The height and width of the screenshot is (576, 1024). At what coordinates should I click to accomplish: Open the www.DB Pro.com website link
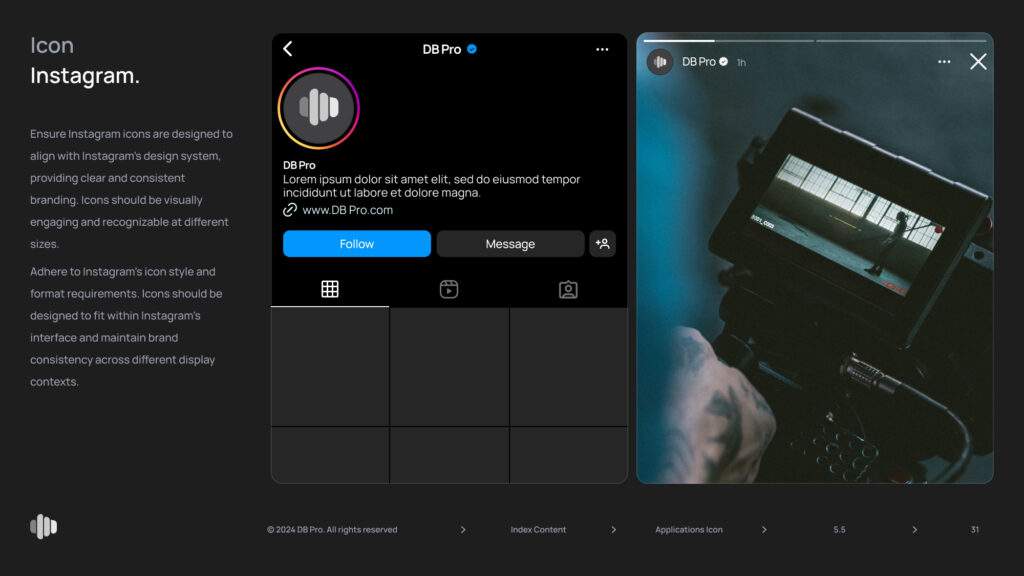(x=347, y=210)
